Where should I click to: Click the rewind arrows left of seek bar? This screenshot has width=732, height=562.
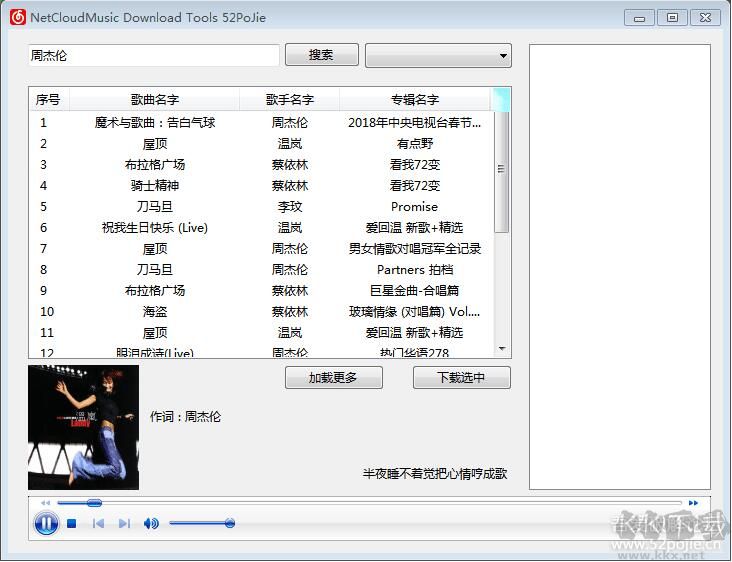(x=45, y=503)
